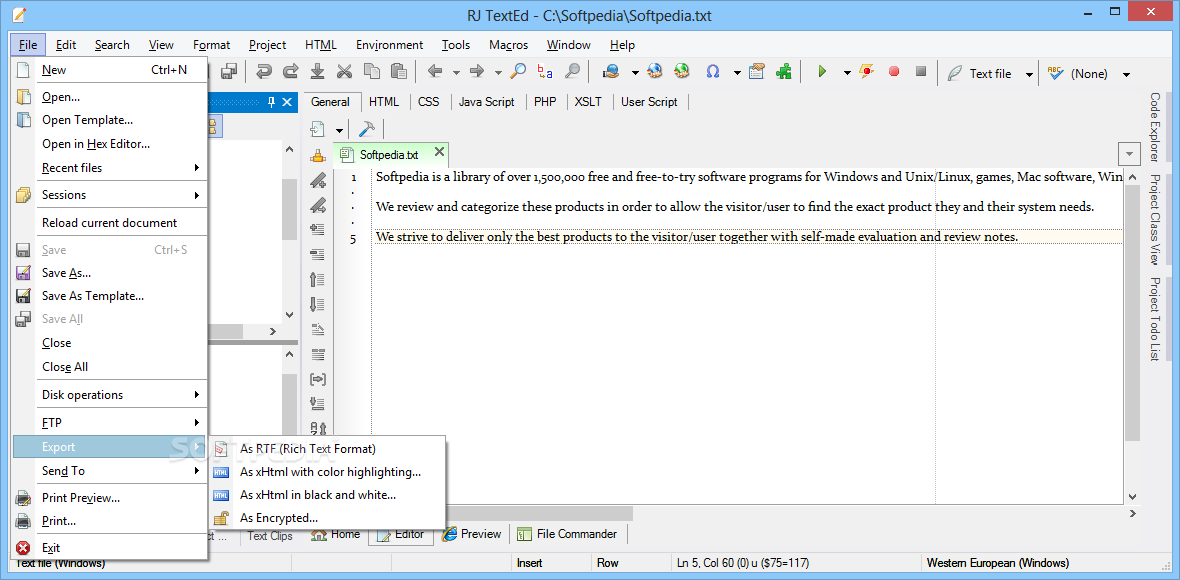This screenshot has height=580, width=1180.
Task: Click the down-arrow-to-tray icon beside Redo
Action: click(317, 72)
